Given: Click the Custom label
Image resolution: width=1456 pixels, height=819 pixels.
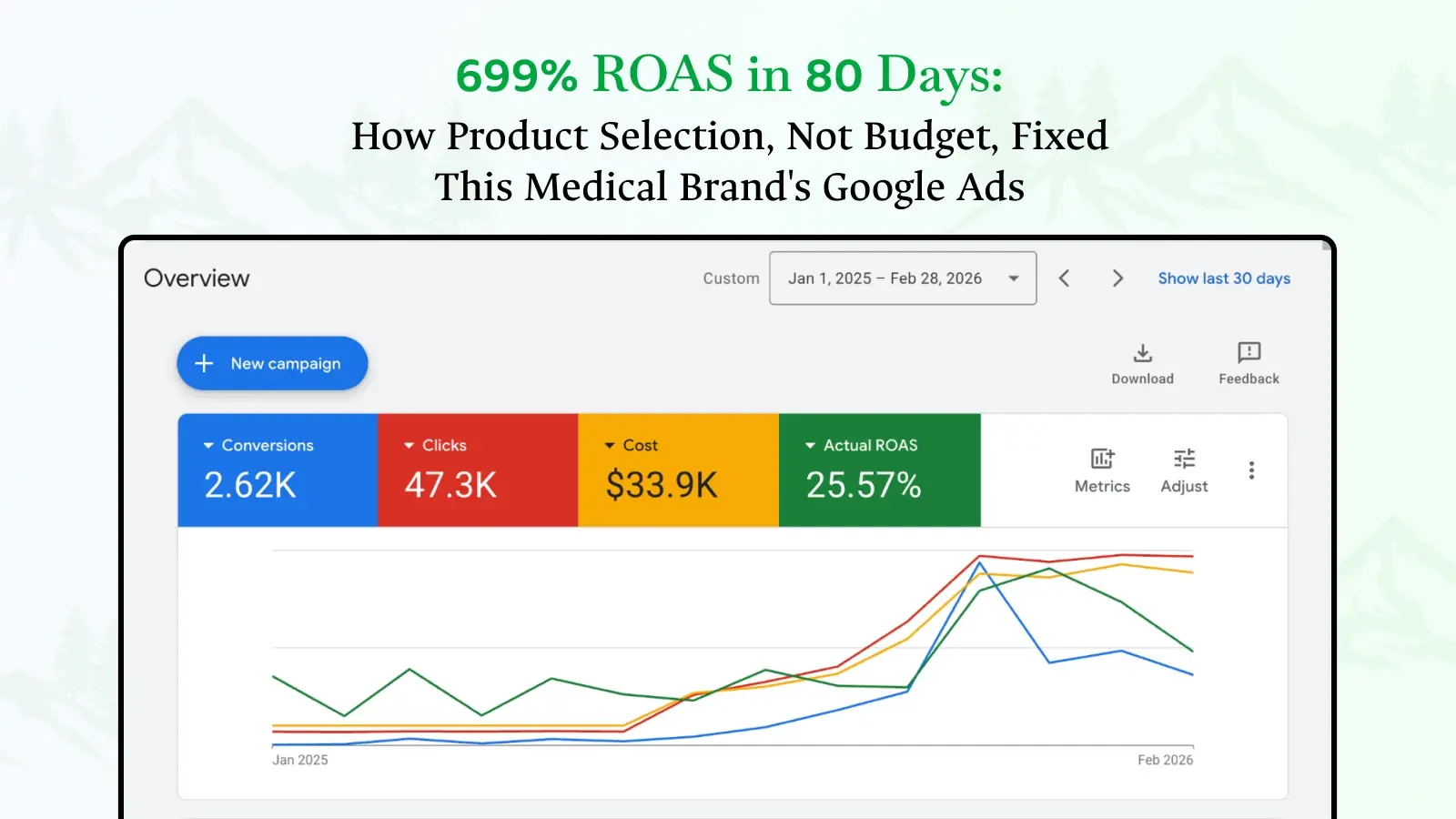Looking at the screenshot, I should pyautogui.click(x=731, y=278).
